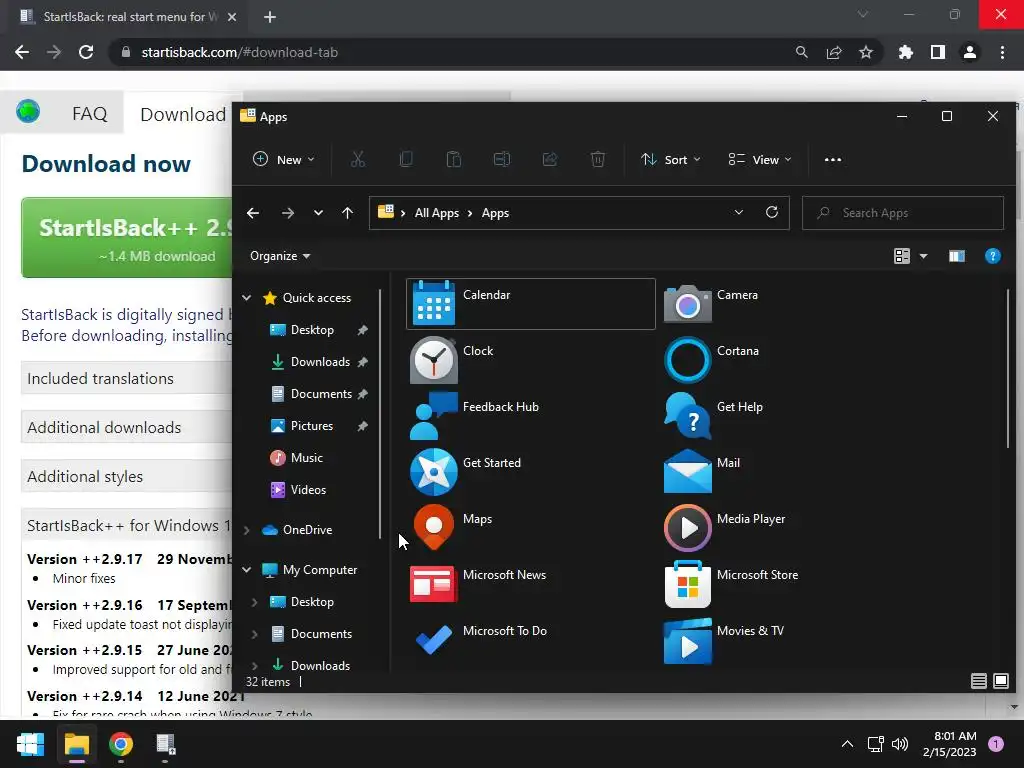
Task: Open the Sort dropdown
Action: pos(671,159)
